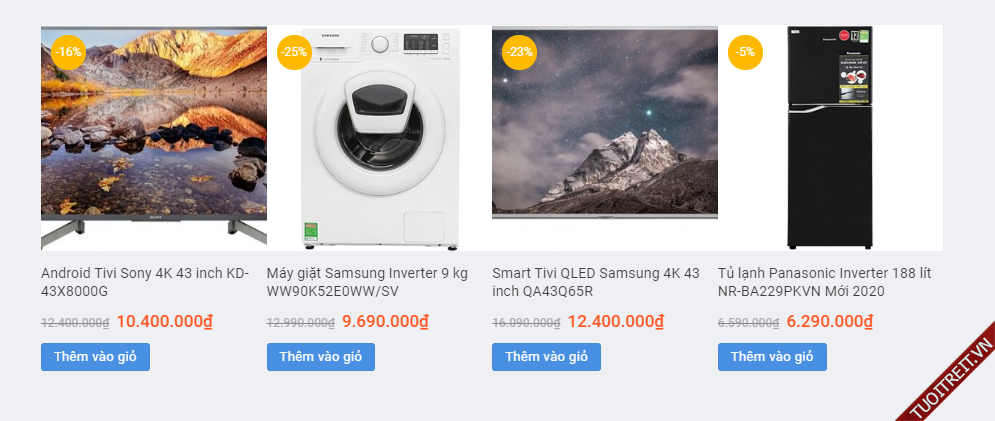Open the Panasonic refrigerator image

point(830,138)
